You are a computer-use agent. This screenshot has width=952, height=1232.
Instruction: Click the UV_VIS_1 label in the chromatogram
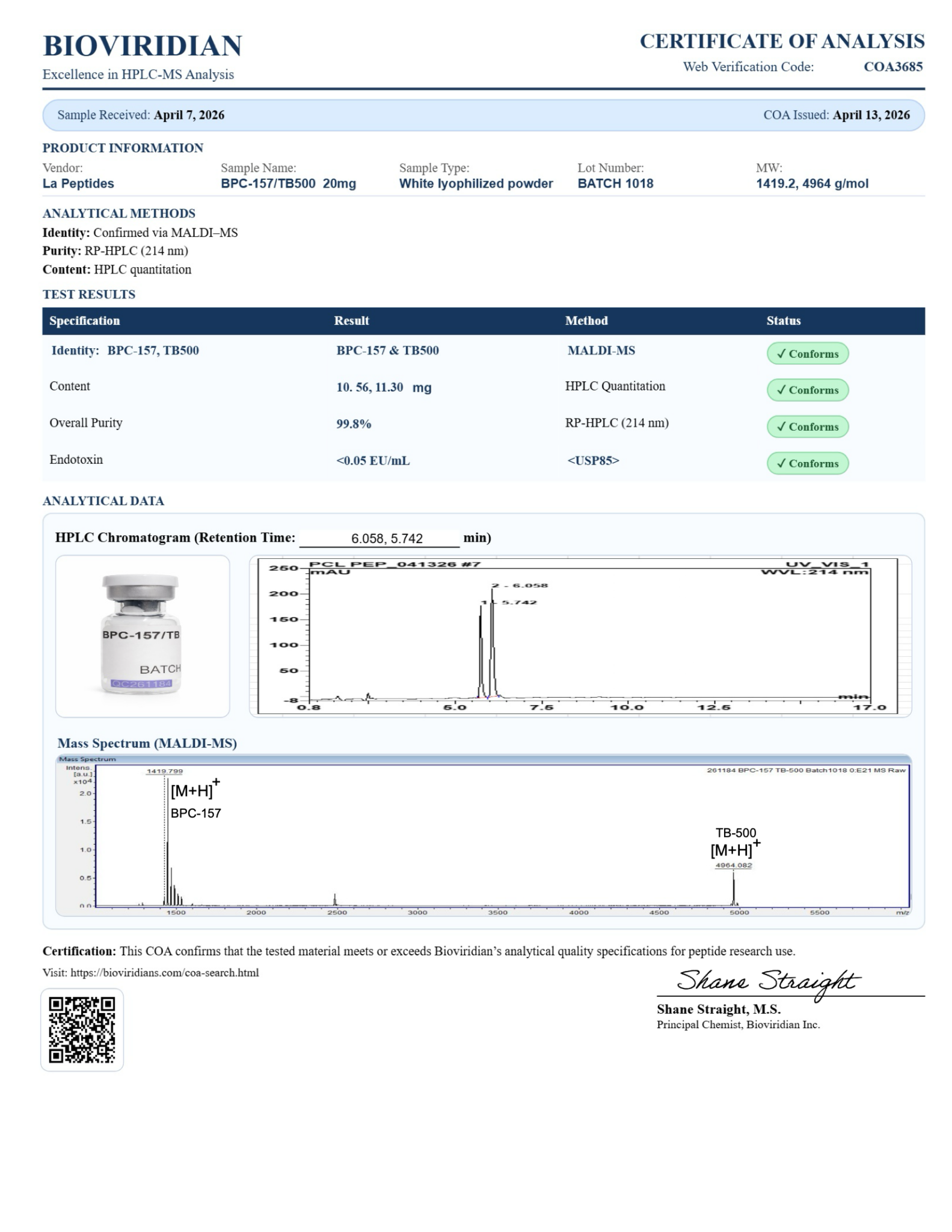tap(828, 564)
